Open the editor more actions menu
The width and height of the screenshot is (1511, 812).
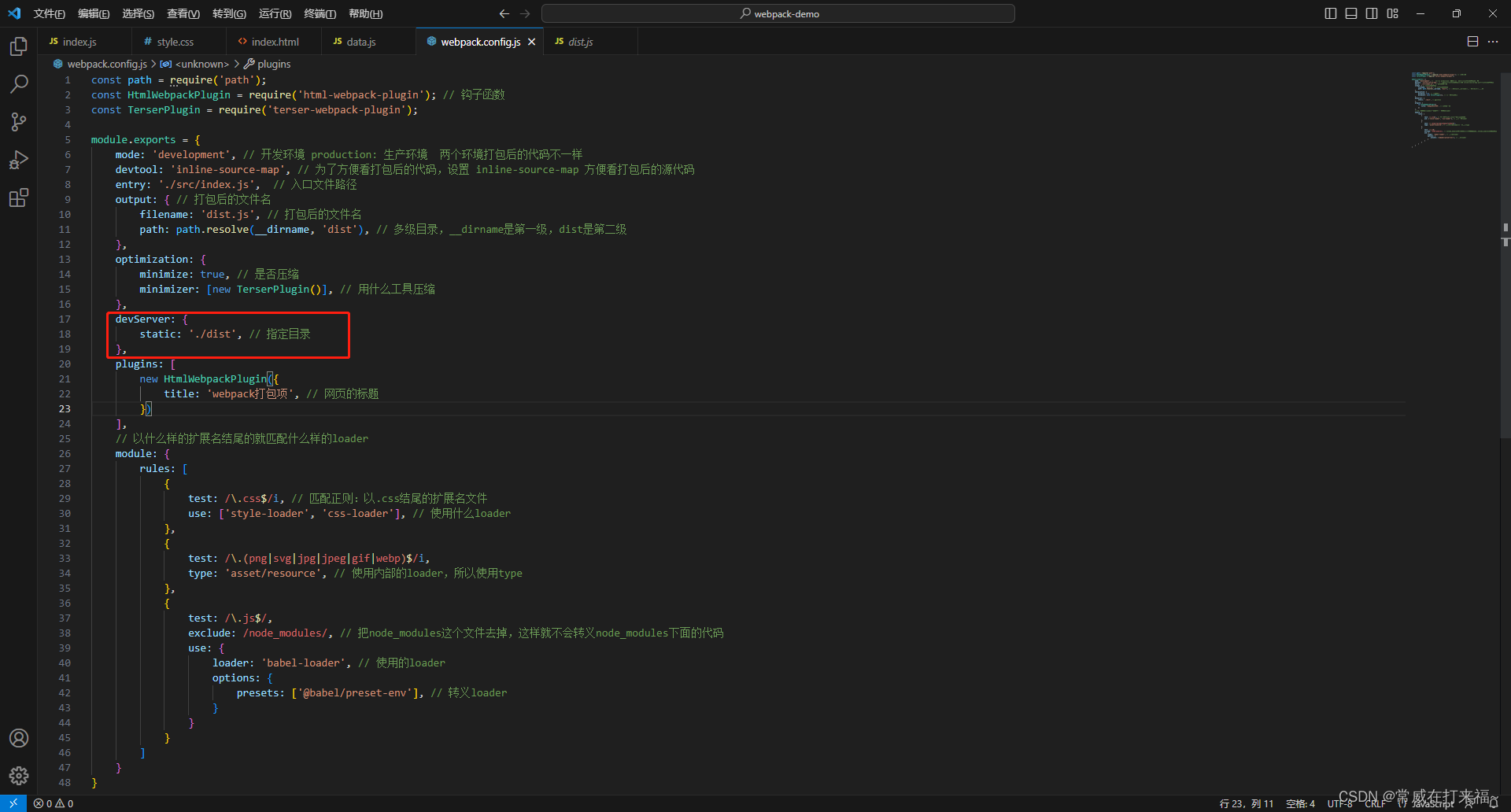1493,42
